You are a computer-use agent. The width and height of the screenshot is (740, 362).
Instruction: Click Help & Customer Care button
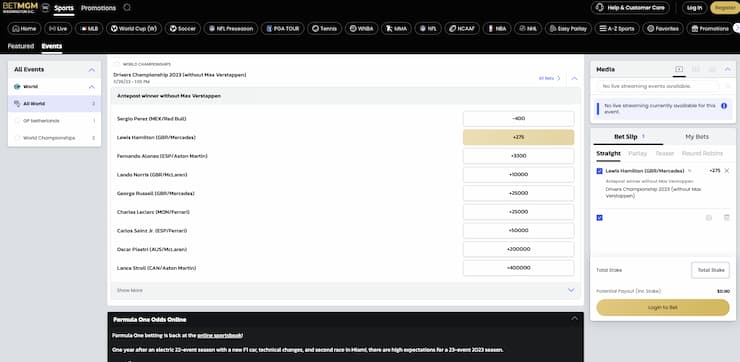[x=630, y=8]
